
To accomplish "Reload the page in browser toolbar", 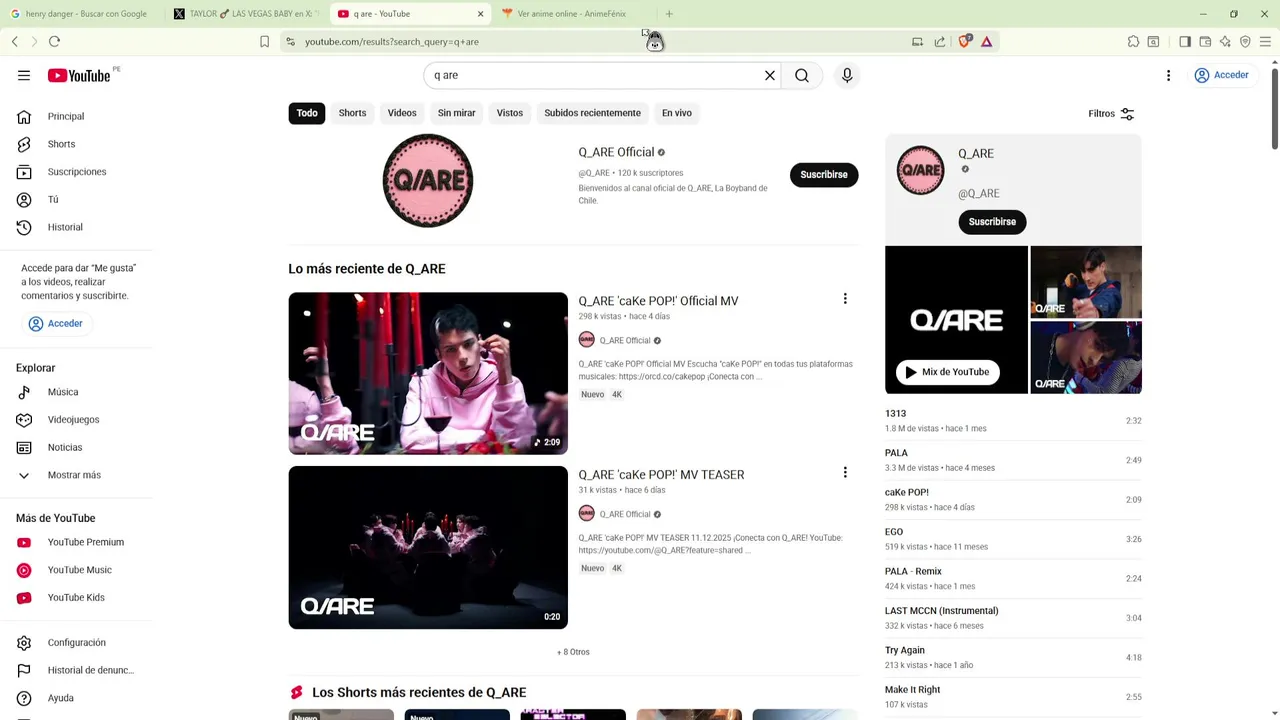I will click(x=54, y=41).
